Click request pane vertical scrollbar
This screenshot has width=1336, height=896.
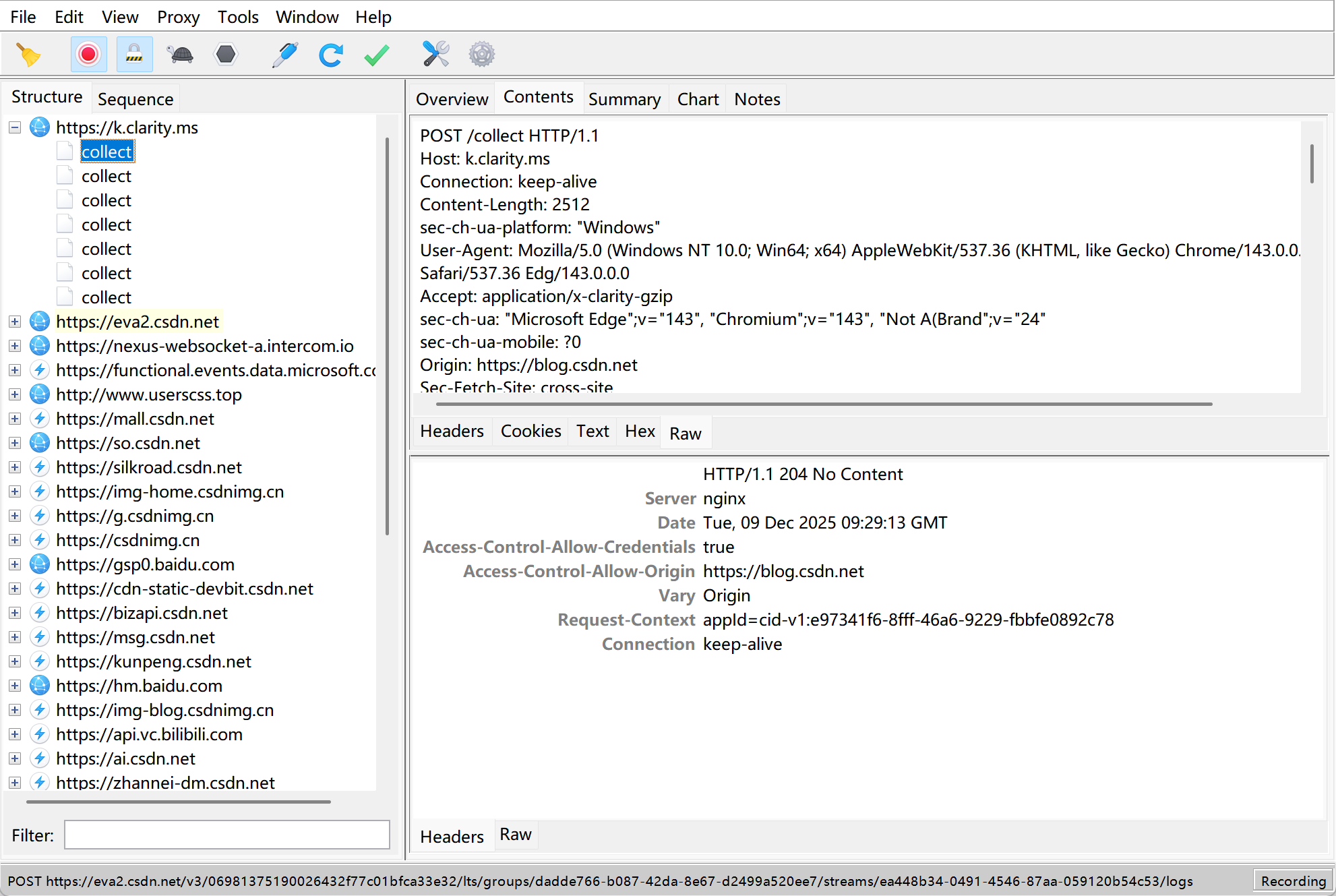(1312, 163)
